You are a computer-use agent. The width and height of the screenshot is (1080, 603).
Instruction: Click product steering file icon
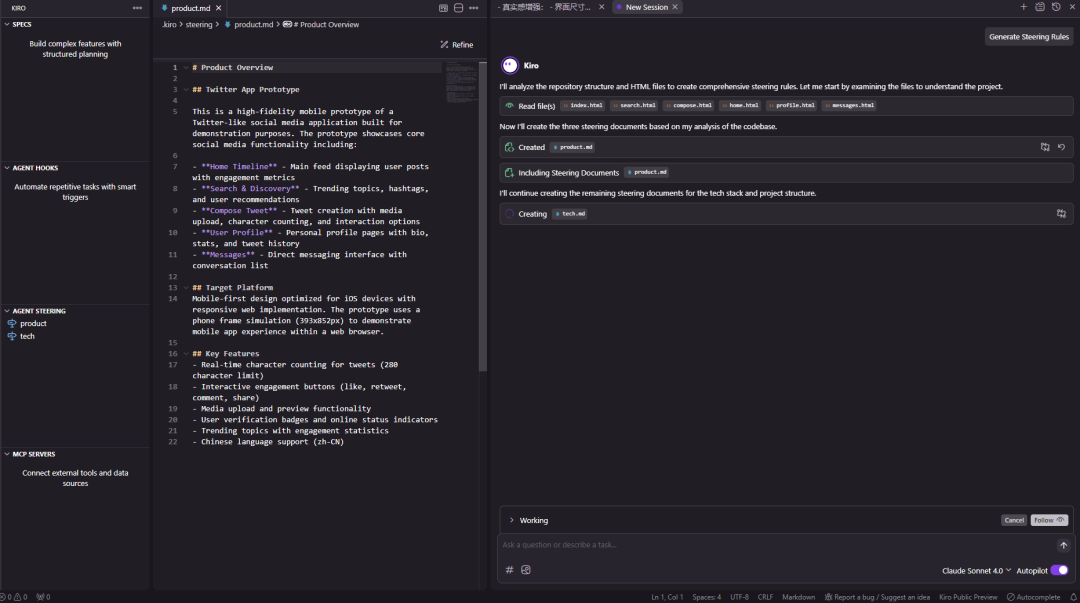click(12, 323)
